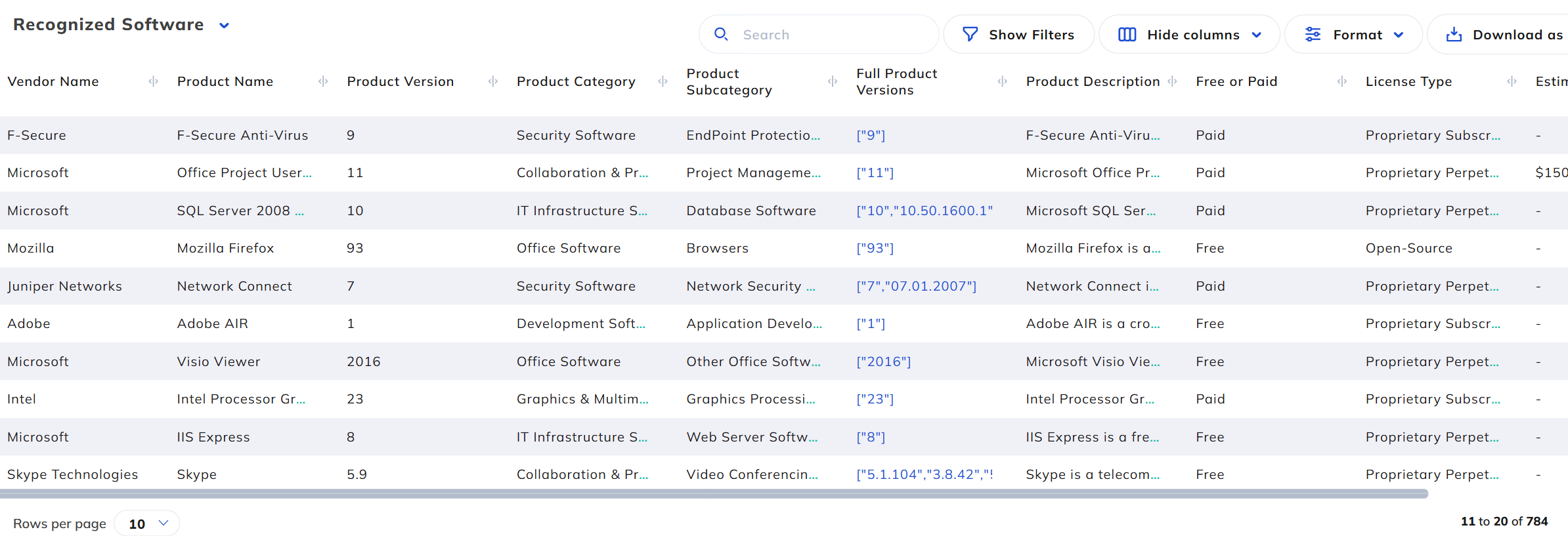Sort by Product Version header

(401, 81)
